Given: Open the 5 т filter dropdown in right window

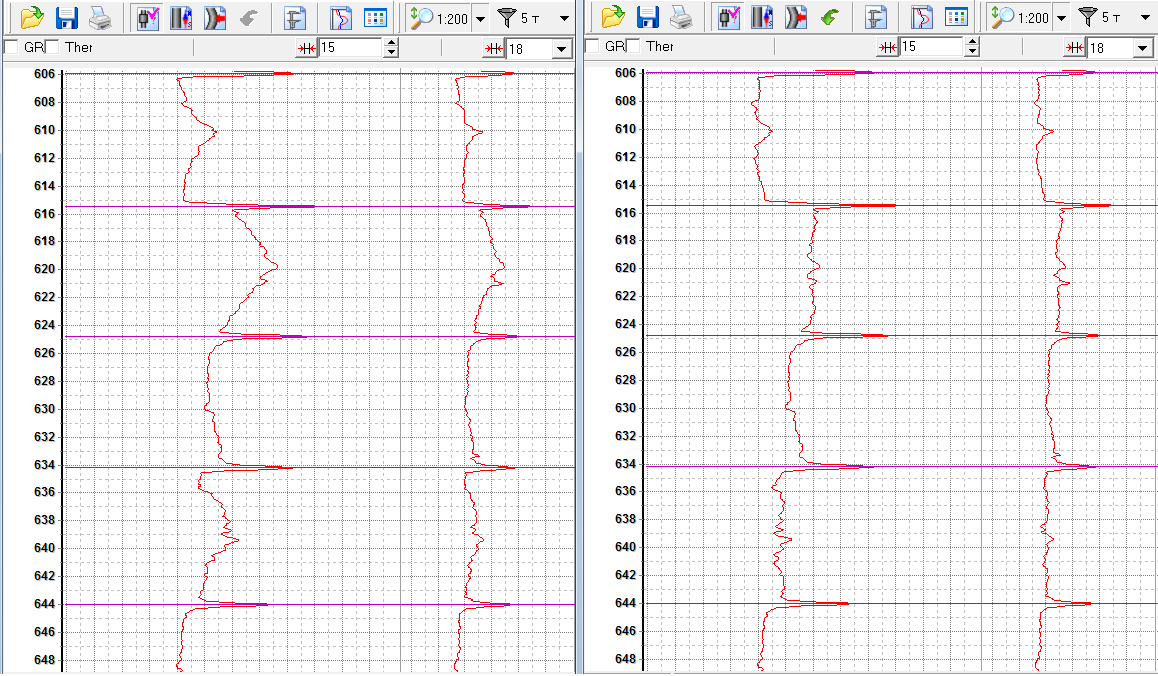Looking at the screenshot, I should (x=1145, y=18).
